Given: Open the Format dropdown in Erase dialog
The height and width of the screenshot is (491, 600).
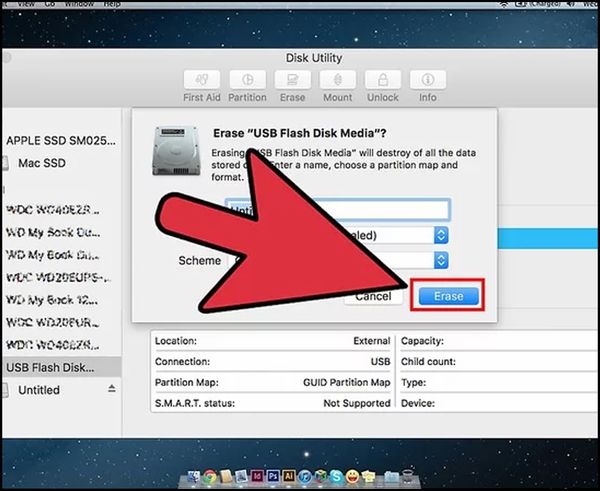Looking at the screenshot, I should click(441, 234).
